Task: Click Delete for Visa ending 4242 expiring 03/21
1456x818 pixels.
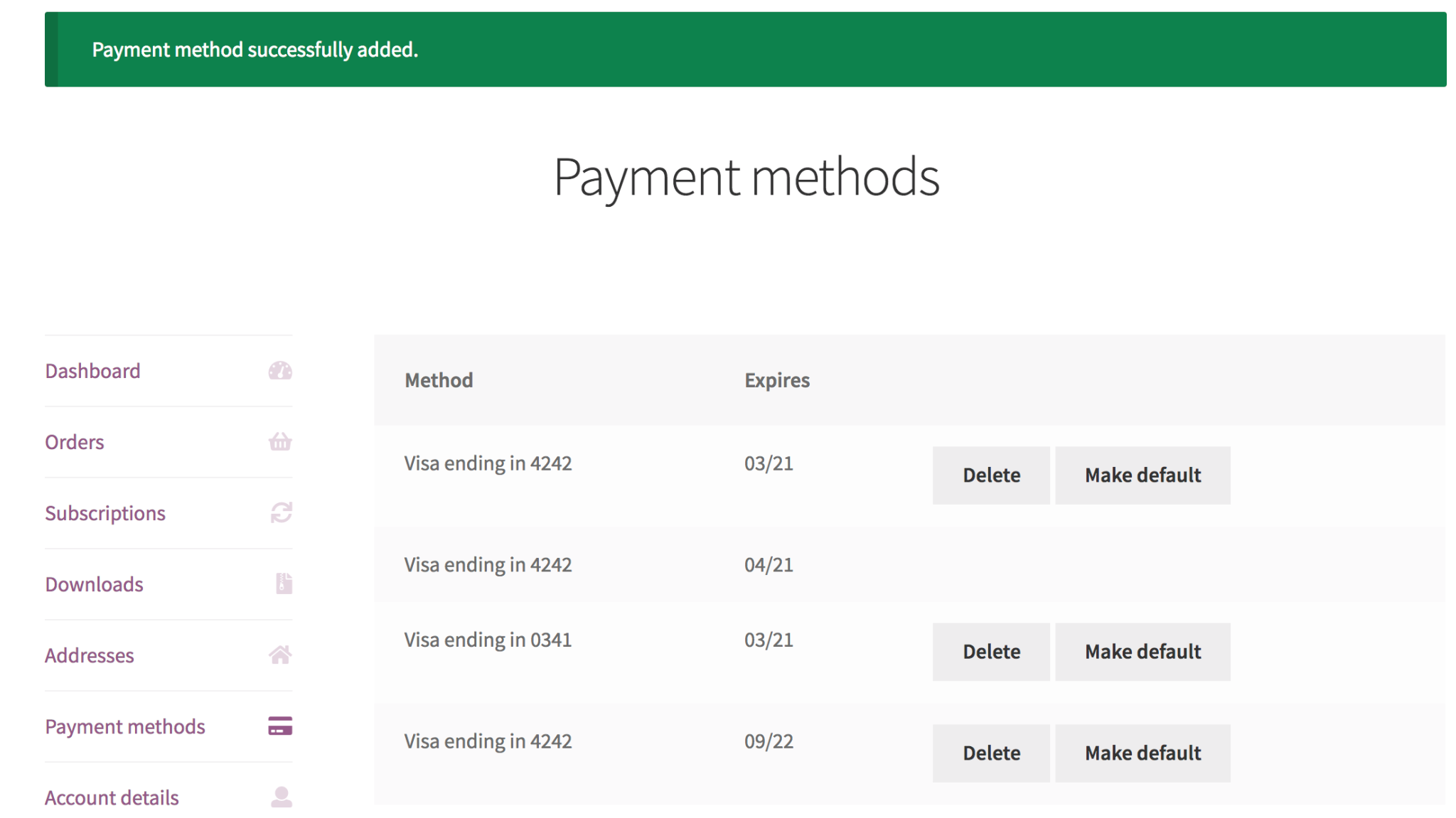Action: click(990, 475)
